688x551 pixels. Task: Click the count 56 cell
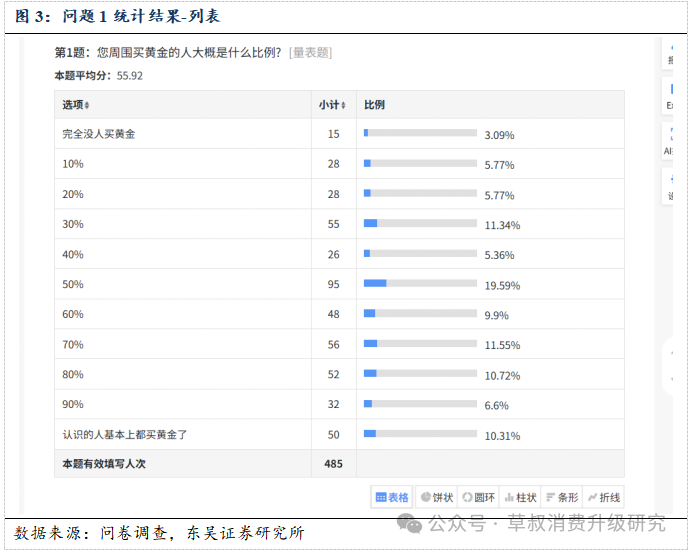[333, 344]
